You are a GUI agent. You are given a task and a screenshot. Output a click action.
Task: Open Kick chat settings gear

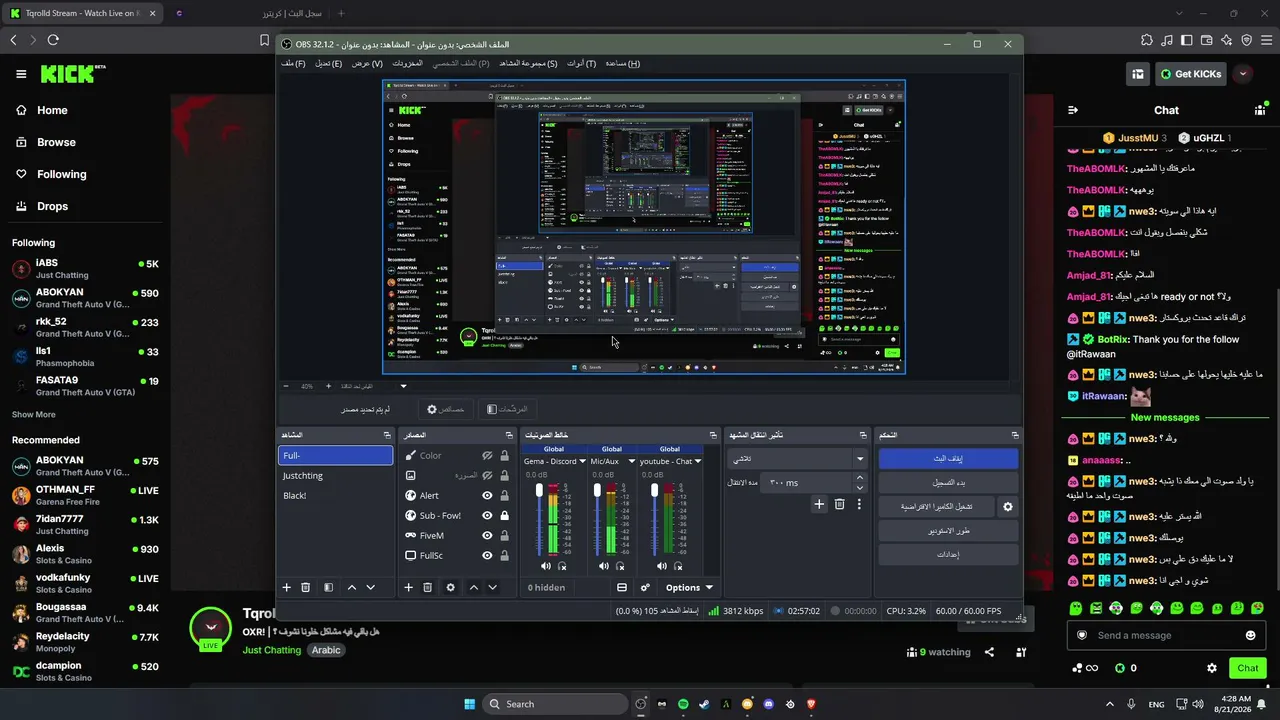click(1212, 668)
